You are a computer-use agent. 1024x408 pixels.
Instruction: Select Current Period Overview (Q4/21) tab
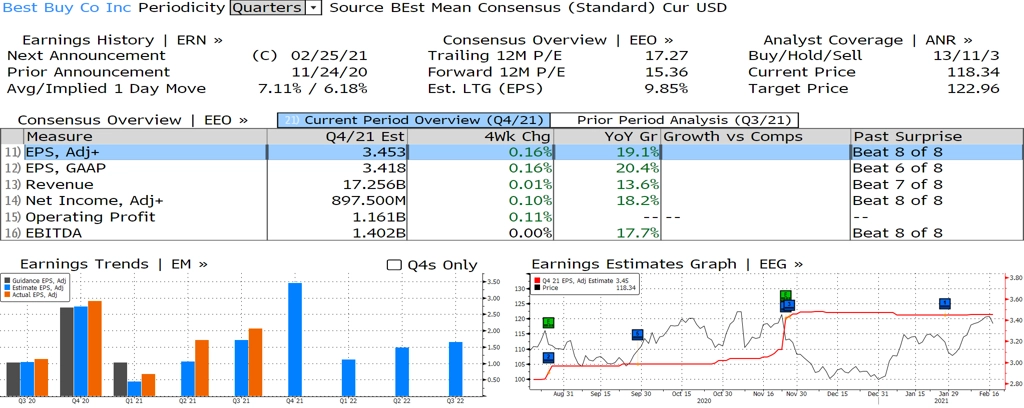413,120
